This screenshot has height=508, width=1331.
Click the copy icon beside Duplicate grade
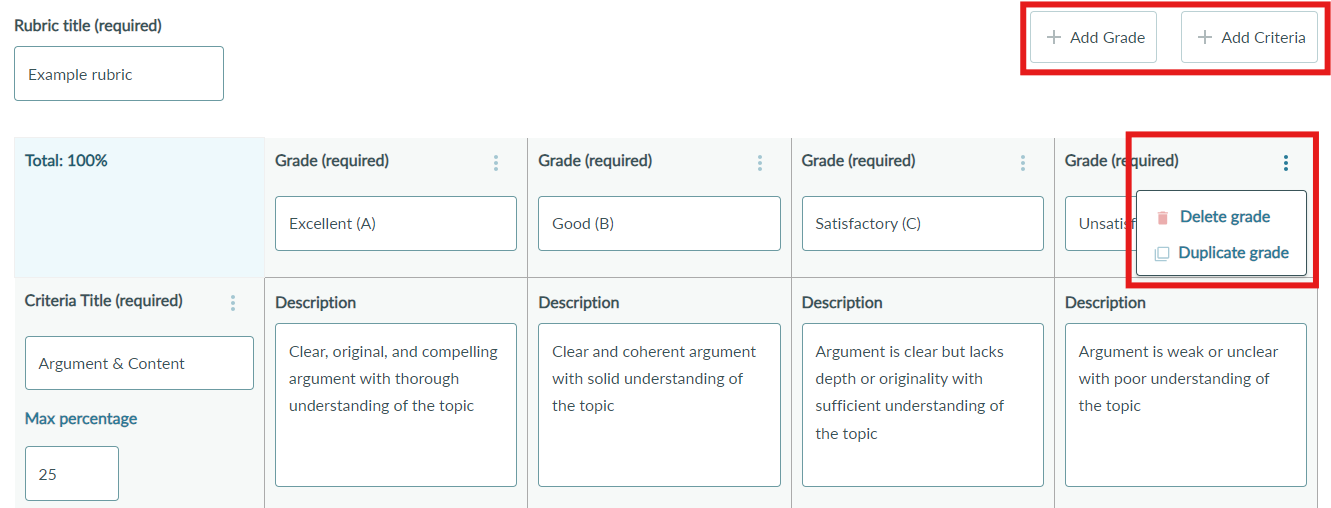tap(1161, 254)
